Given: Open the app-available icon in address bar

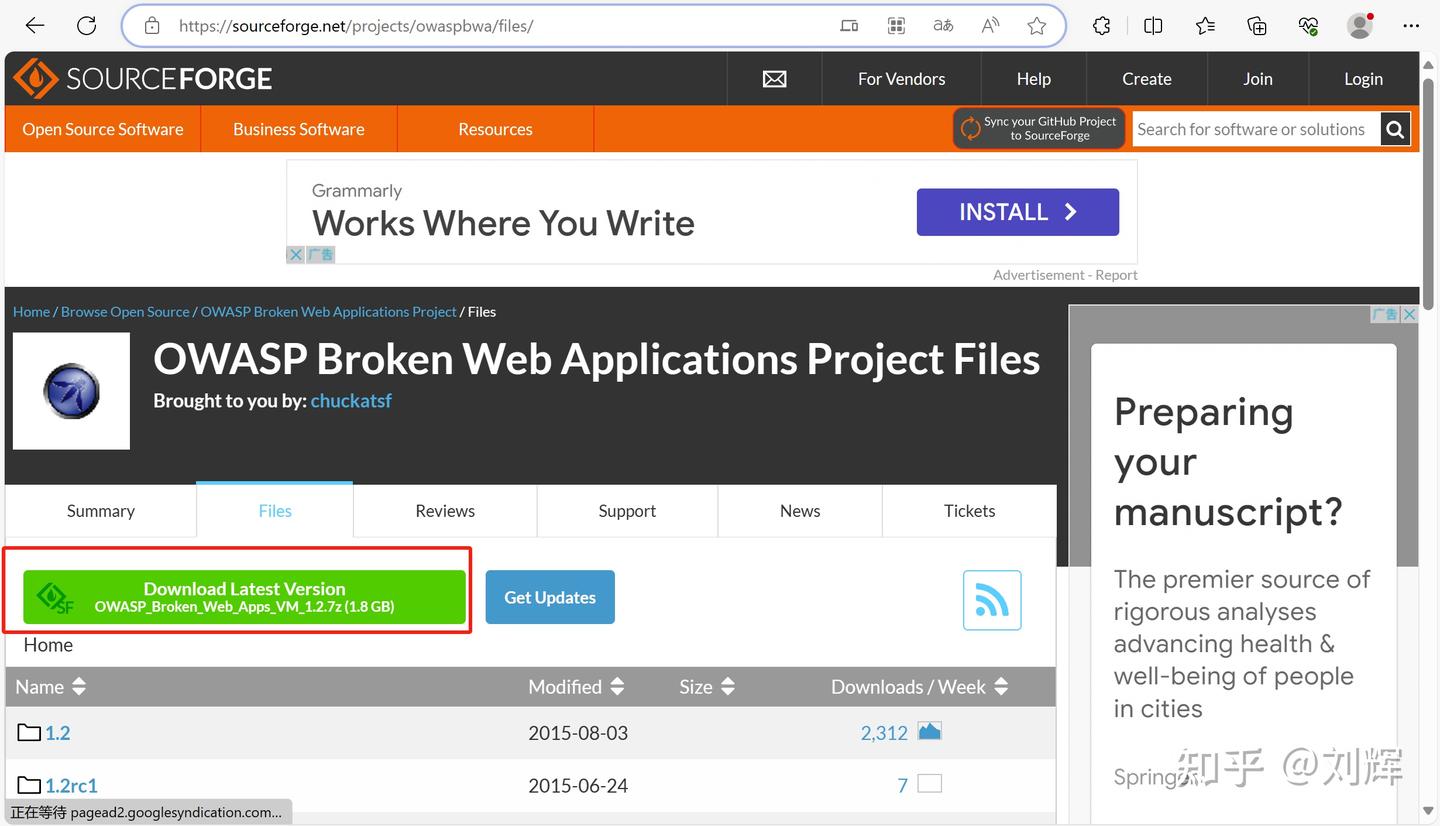Looking at the screenshot, I should click(x=849, y=26).
